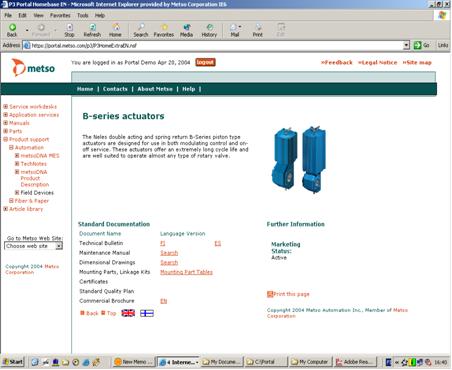Image resolution: width=452 pixels, height=370 pixels.
Task: Open the Home toolbar icon
Action: pos(115,27)
